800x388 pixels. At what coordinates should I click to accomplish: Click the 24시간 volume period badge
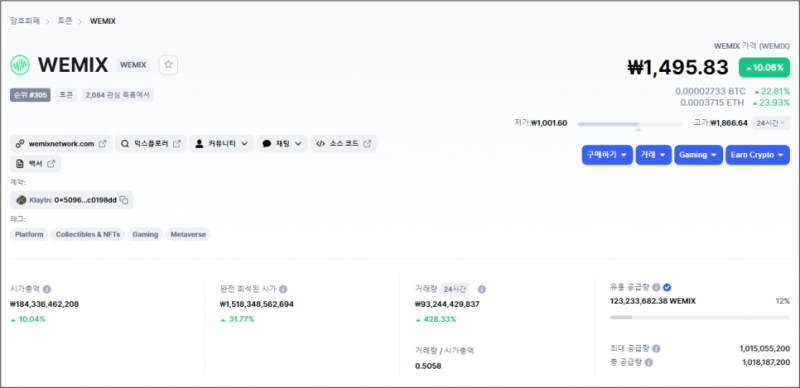point(455,289)
